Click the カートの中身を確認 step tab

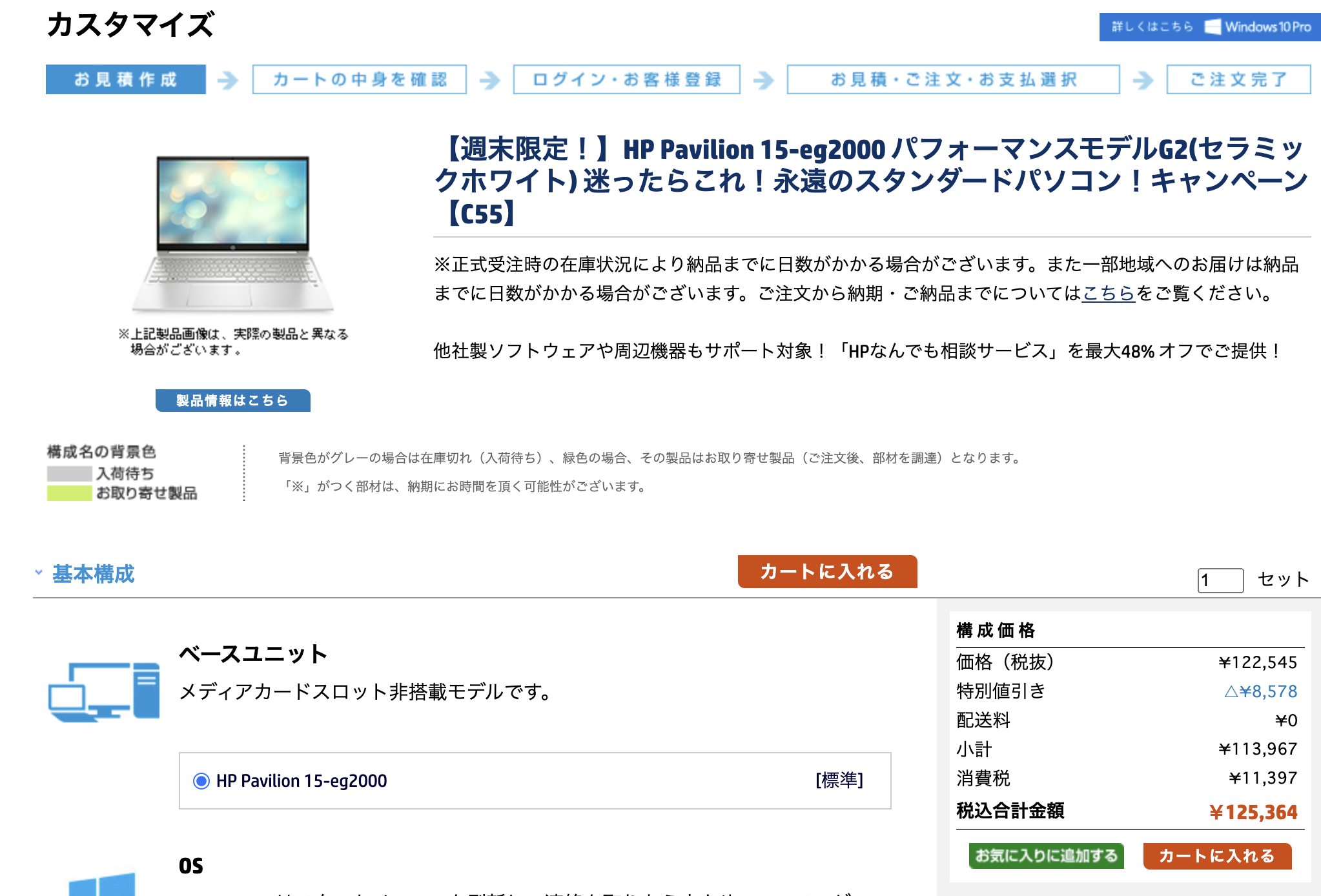click(x=360, y=79)
